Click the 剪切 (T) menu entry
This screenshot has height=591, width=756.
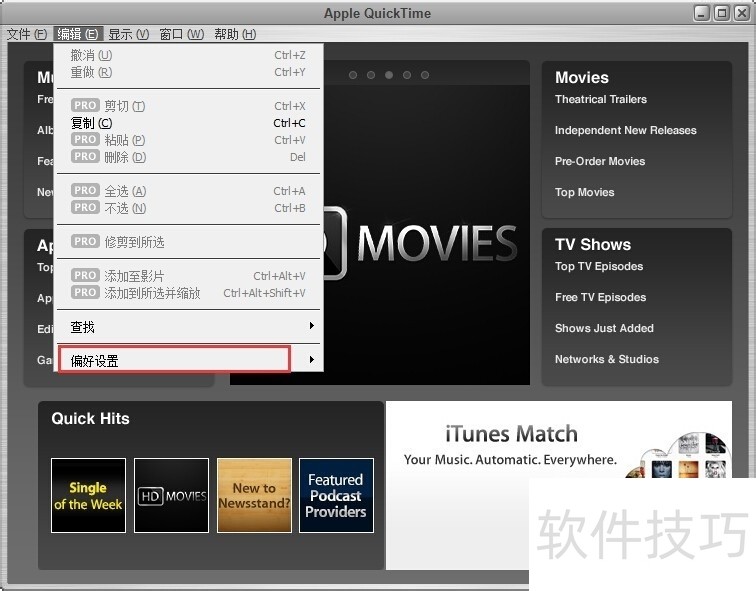189,106
